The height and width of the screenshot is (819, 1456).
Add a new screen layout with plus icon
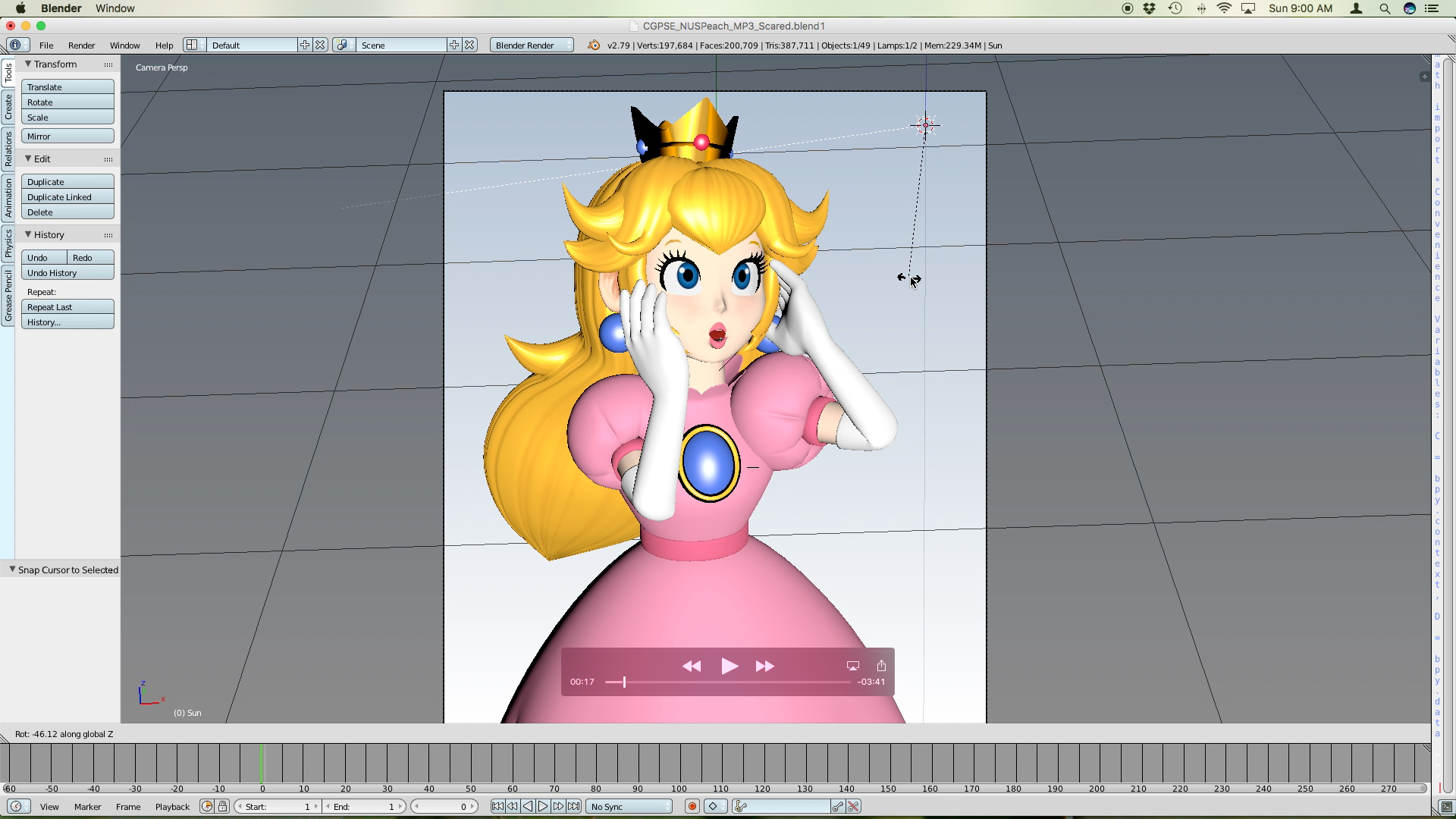305,45
